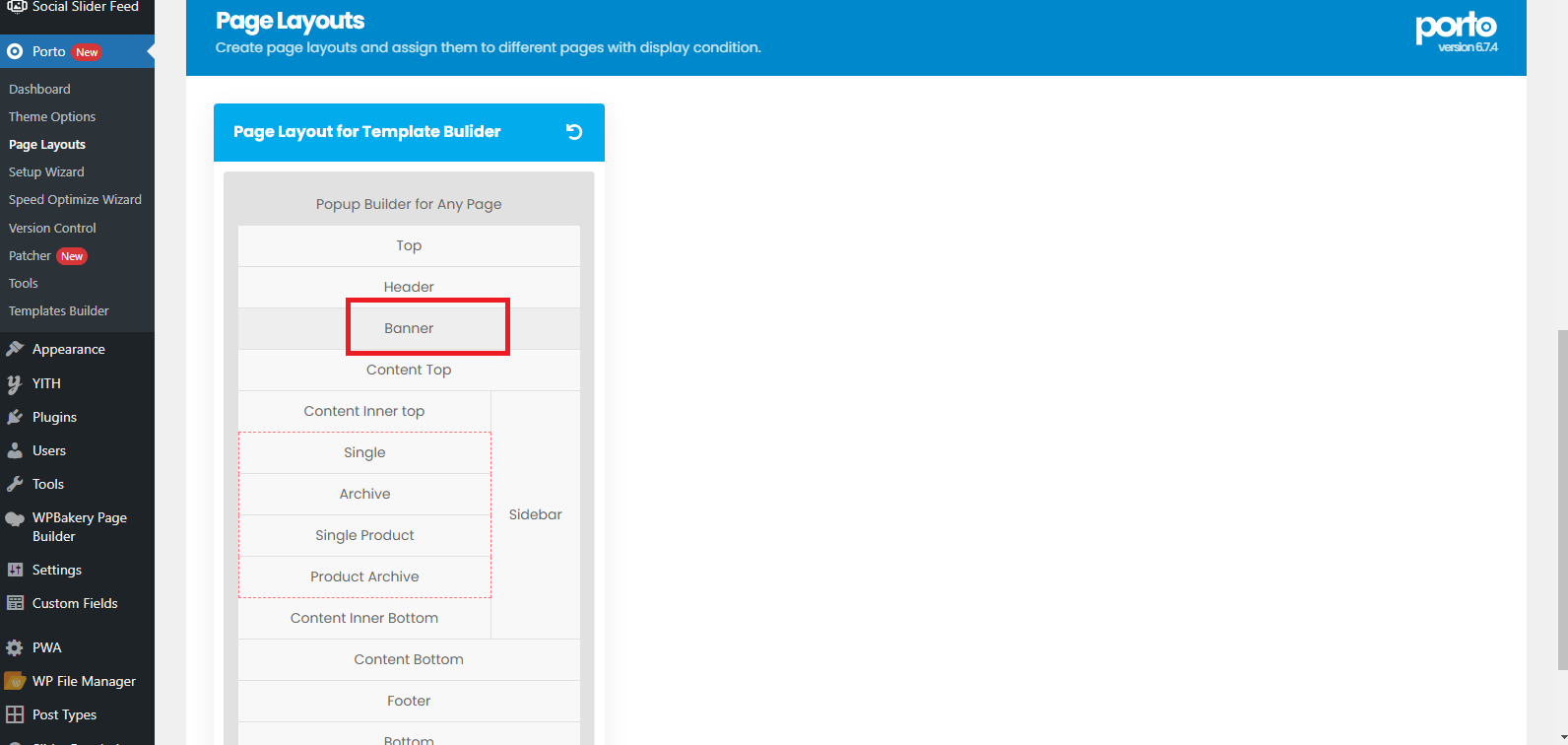Click the Settings sliders icon
The height and width of the screenshot is (745, 1568).
[x=15, y=570]
